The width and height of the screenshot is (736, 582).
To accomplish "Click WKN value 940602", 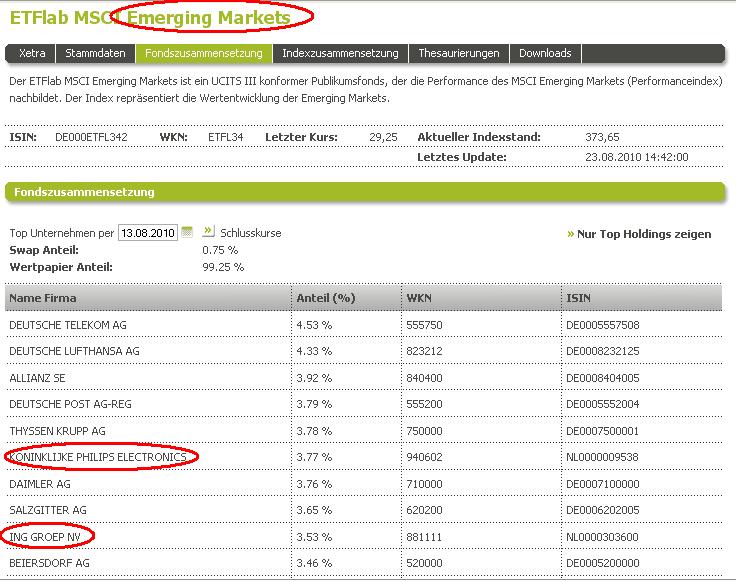I will [x=424, y=457].
